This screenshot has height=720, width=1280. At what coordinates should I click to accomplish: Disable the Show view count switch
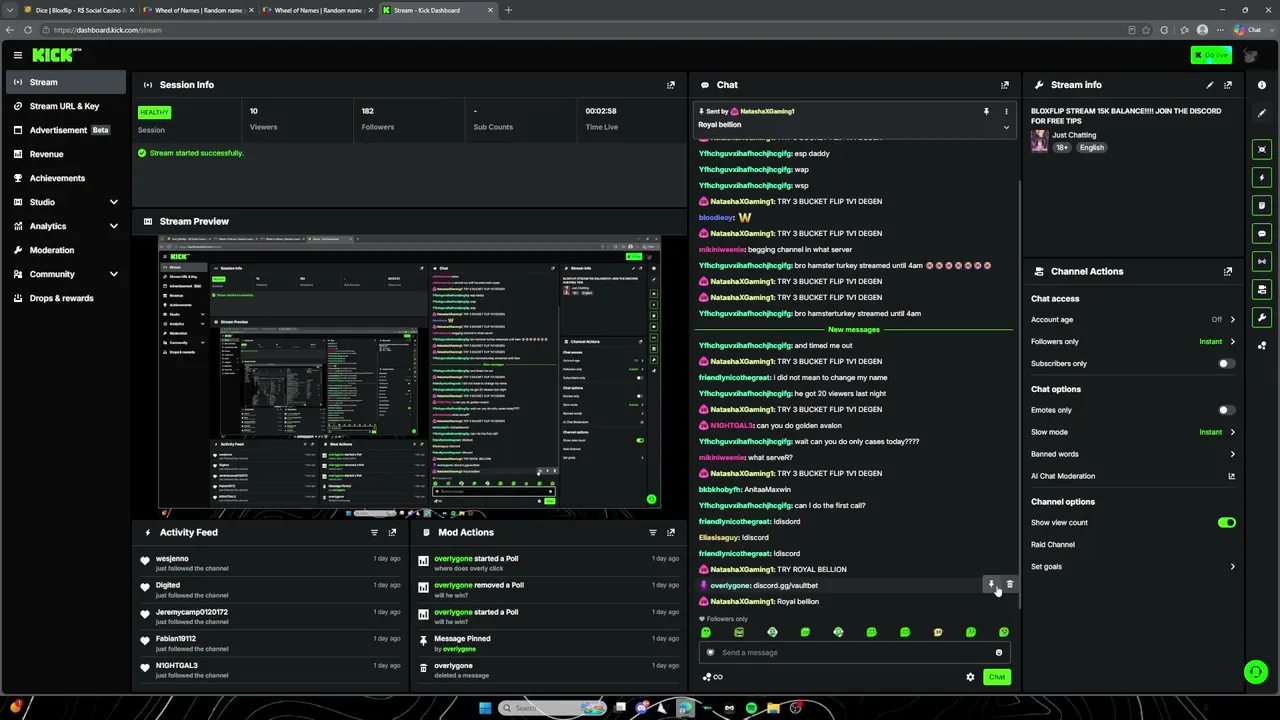click(x=1226, y=522)
